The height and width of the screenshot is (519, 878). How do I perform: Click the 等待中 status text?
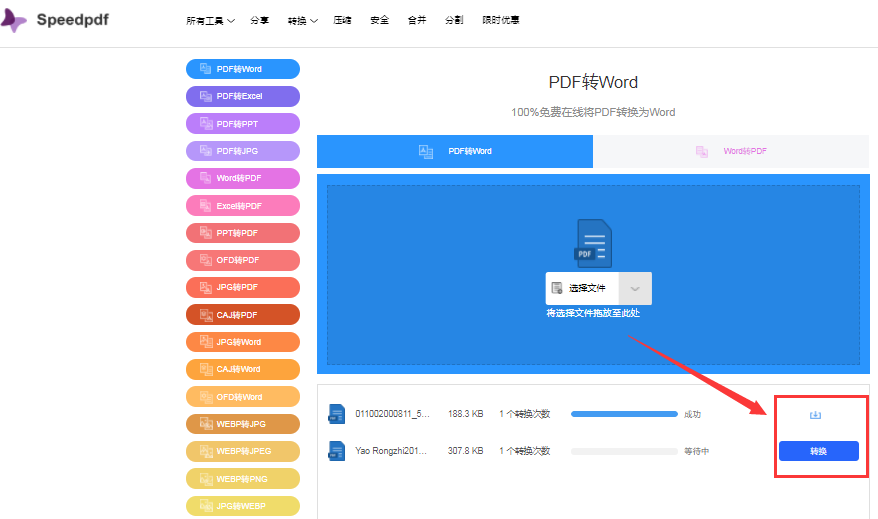697,451
